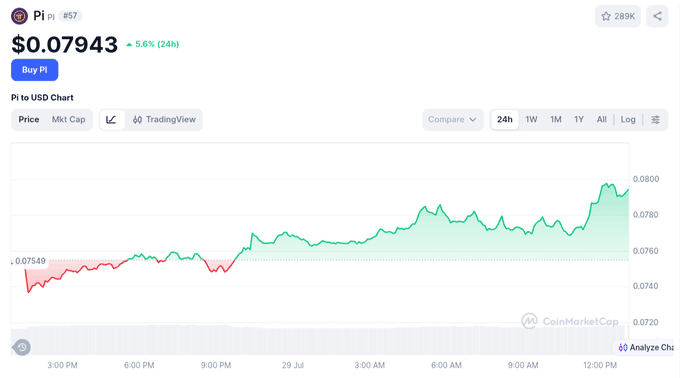
Task: Switch to TradingView chart mode
Action: coord(164,120)
